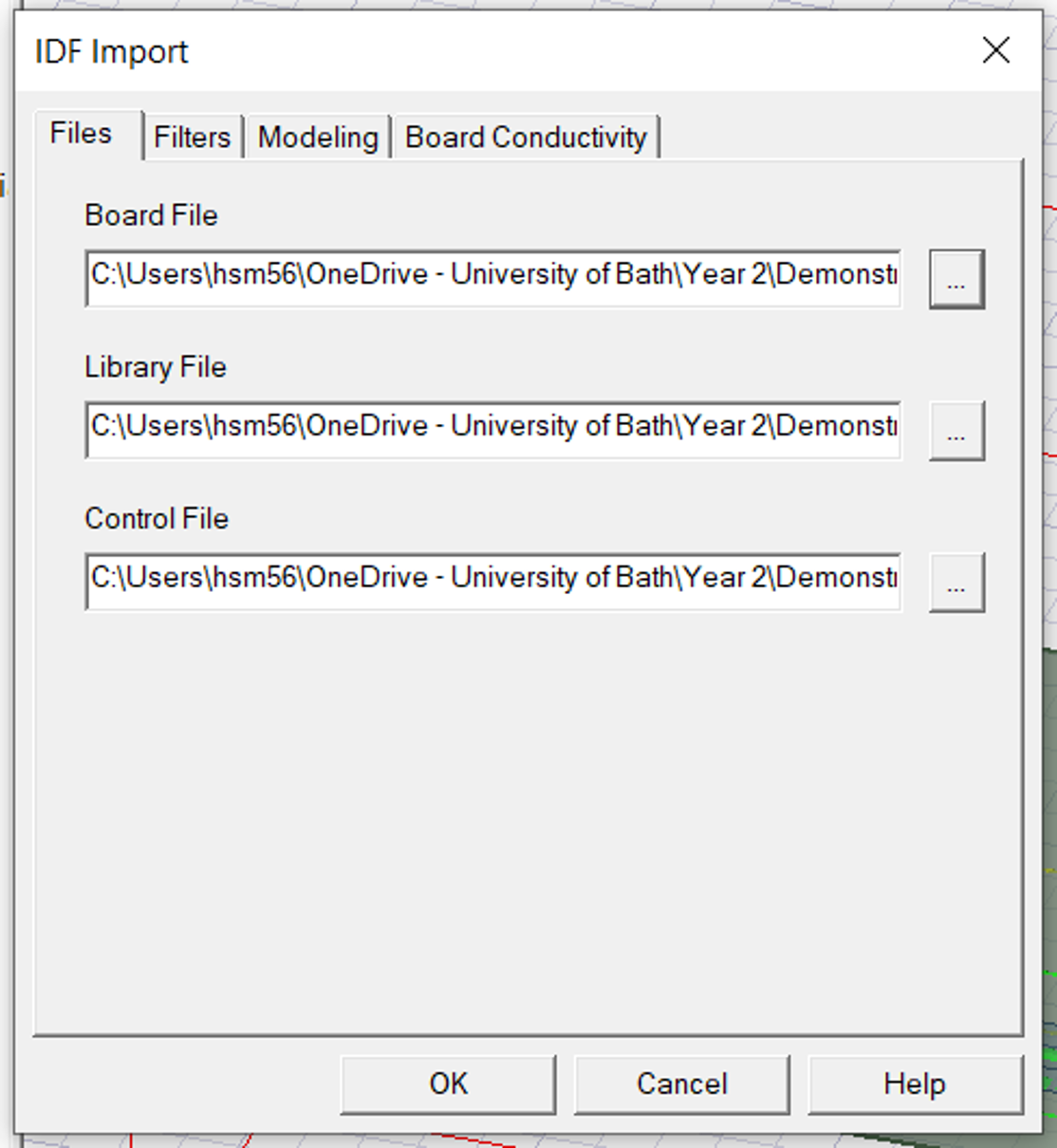Click the IDF Import title bar

click(x=474, y=51)
